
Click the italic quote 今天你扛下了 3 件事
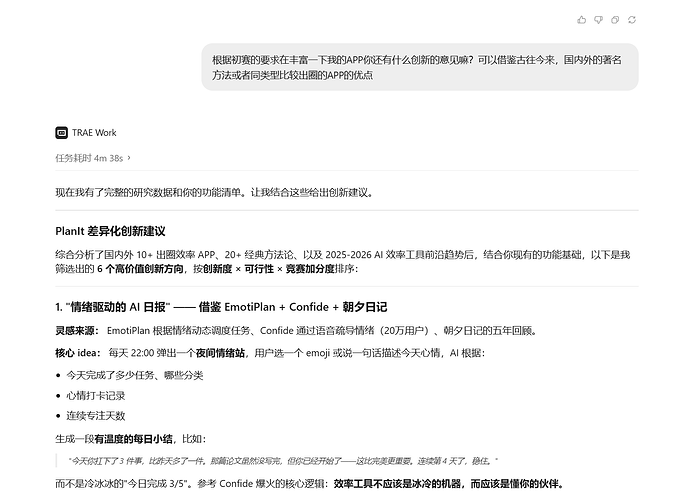point(283,461)
